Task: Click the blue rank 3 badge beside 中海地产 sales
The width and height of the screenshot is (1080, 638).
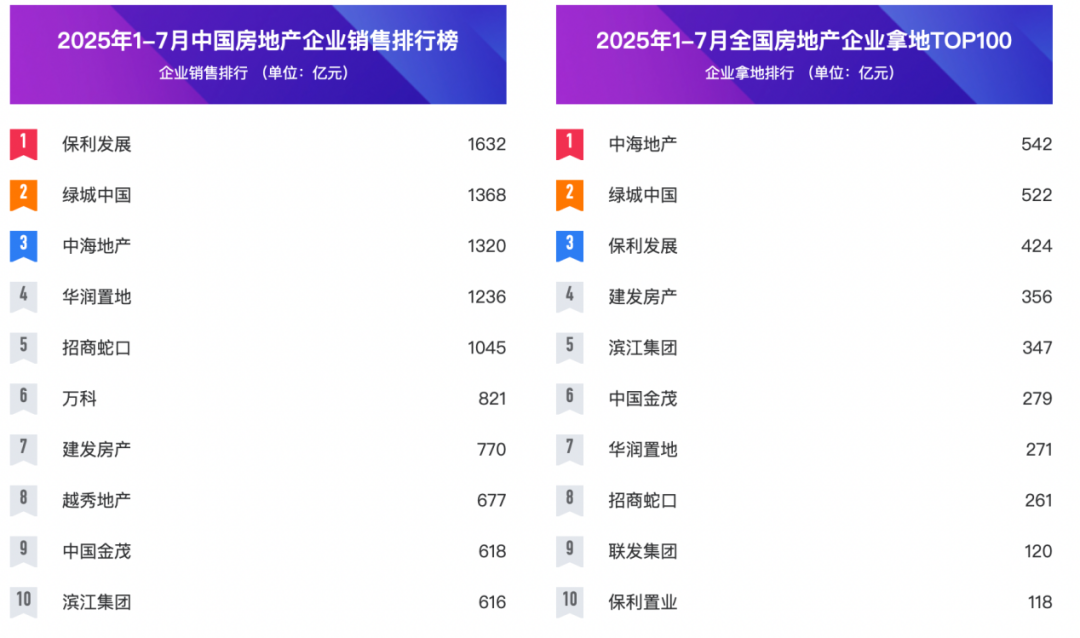Action: [23, 246]
